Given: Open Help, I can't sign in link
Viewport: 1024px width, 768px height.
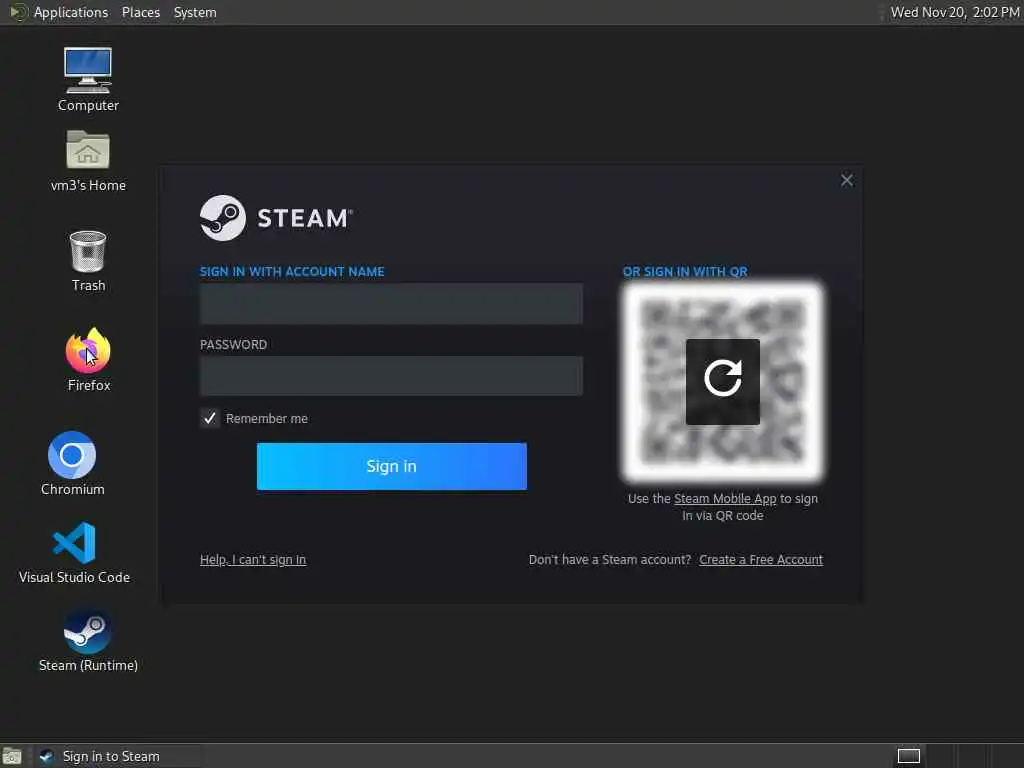Looking at the screenshot, I should (253, 560).
